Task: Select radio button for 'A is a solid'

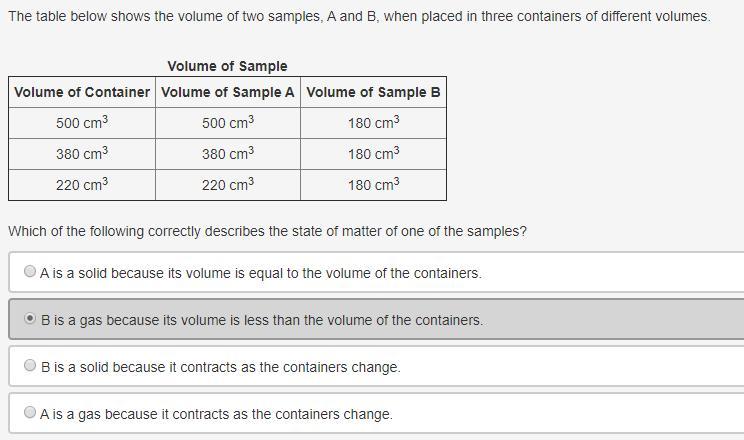Action: 30,271
